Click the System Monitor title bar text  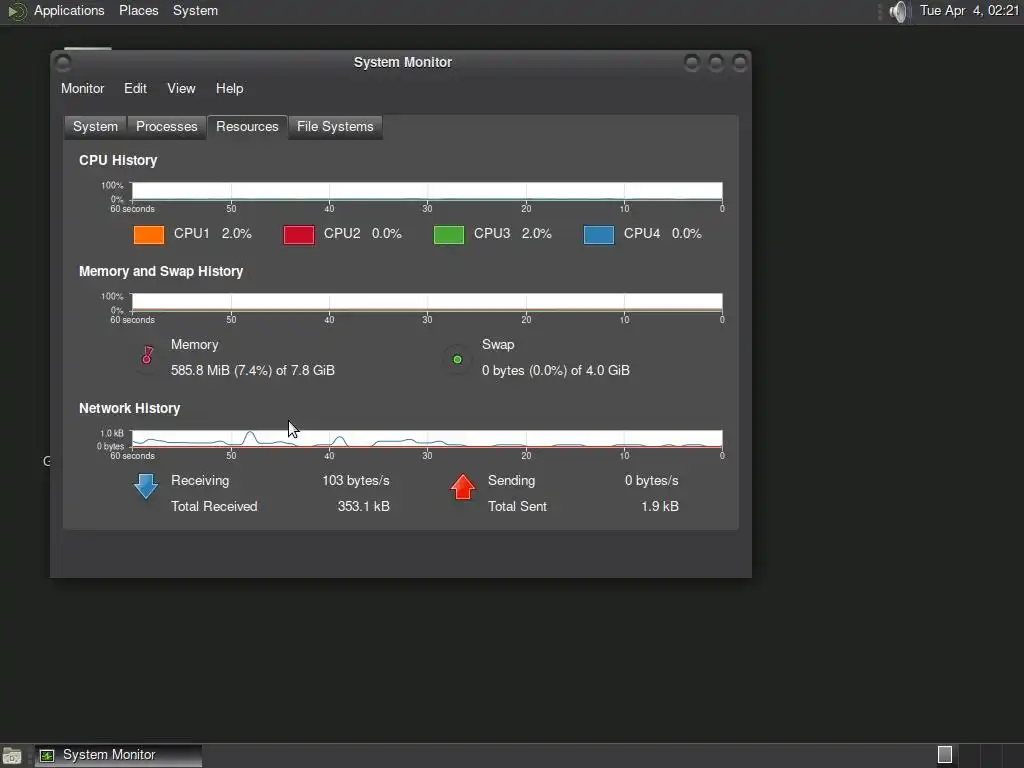coord(403,63)
